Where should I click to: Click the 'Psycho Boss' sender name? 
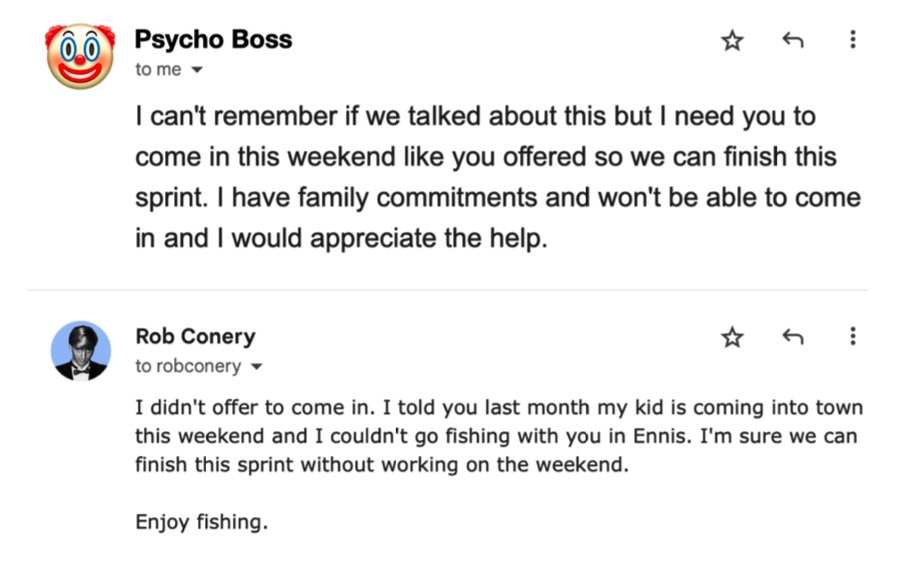(x=213, y=40)
